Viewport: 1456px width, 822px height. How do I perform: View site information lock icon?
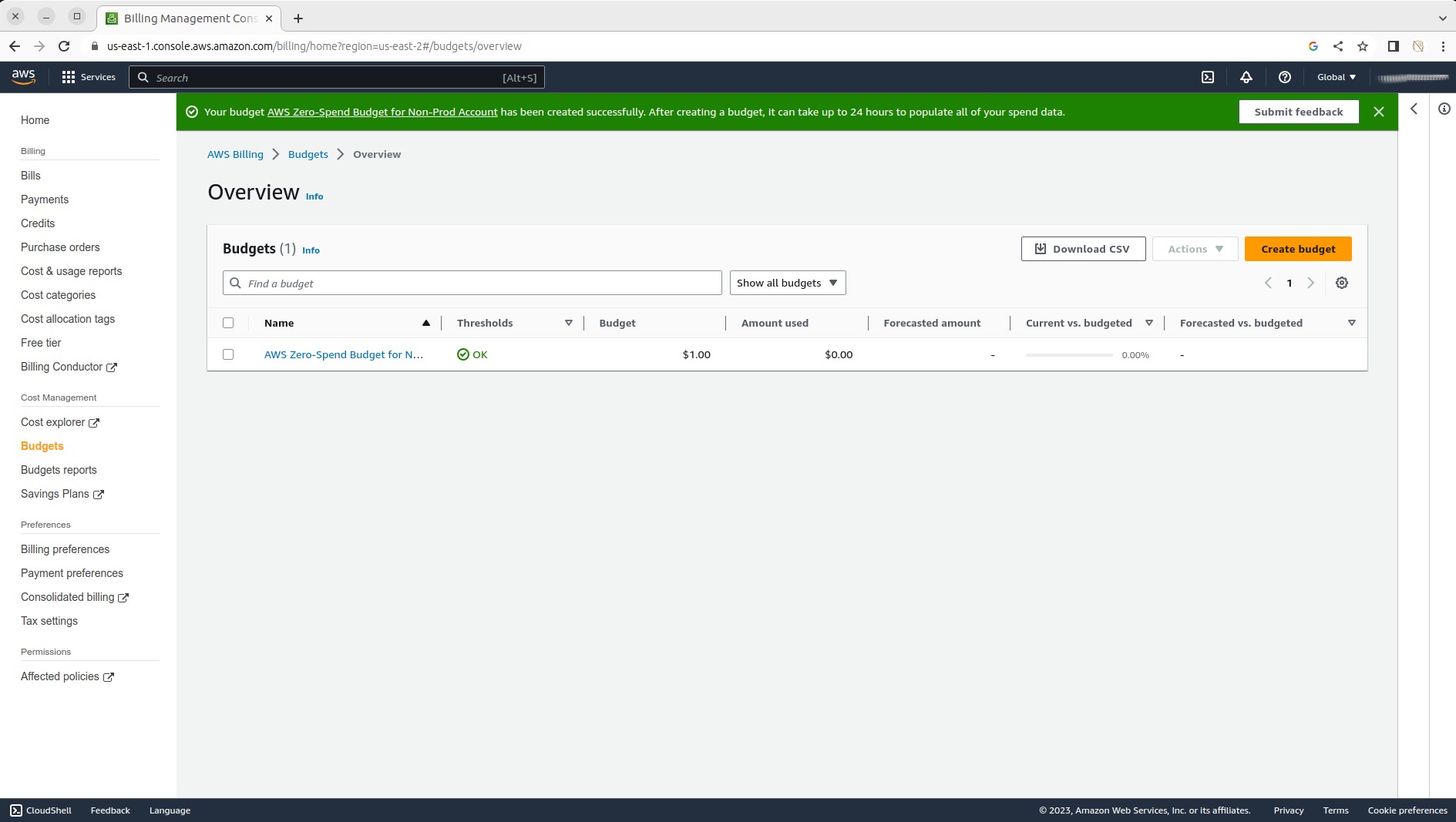(95, 46)
